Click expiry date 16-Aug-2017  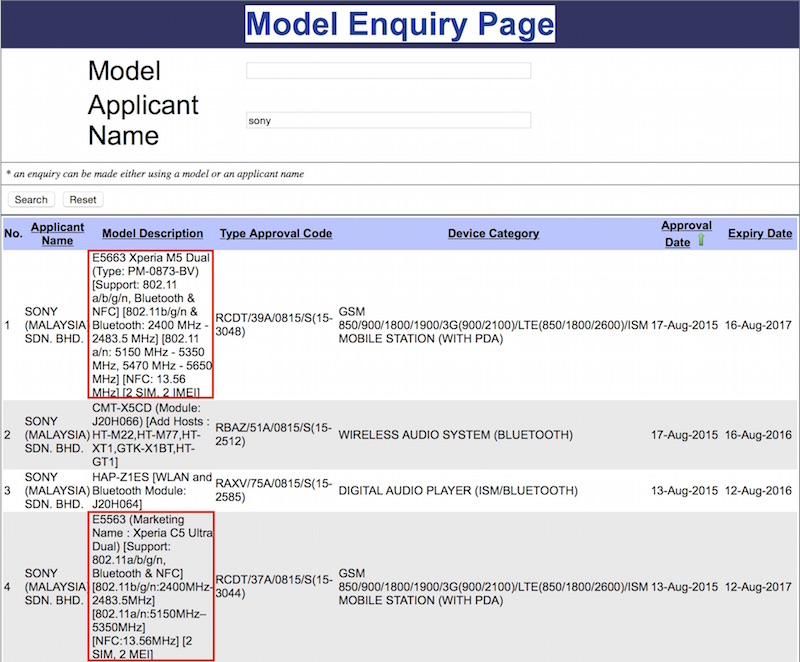click(758, 325)
